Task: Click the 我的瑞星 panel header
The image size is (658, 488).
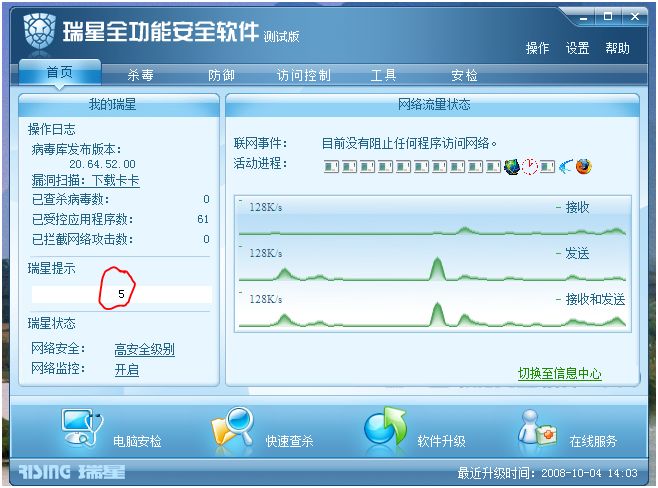Action: (119, 104)
